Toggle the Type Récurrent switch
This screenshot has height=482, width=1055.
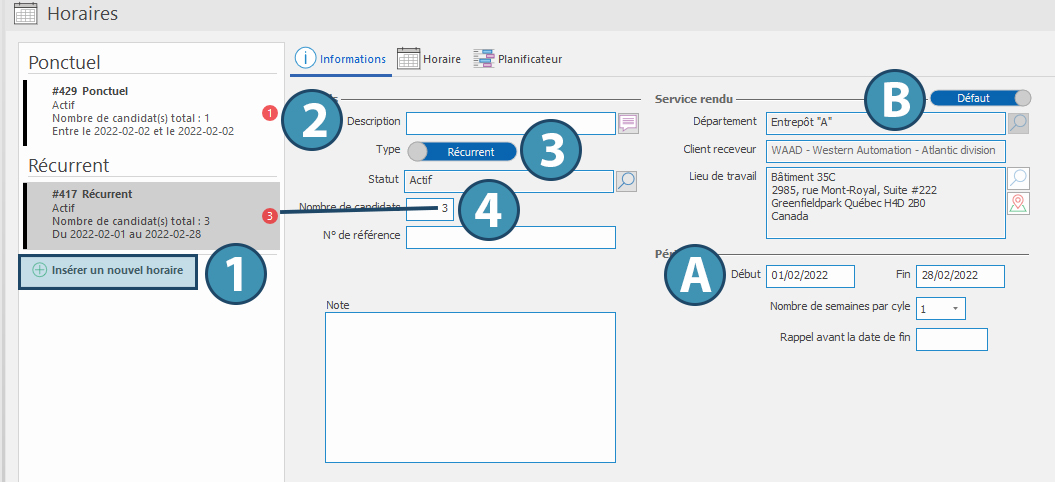tap(461, 152)
